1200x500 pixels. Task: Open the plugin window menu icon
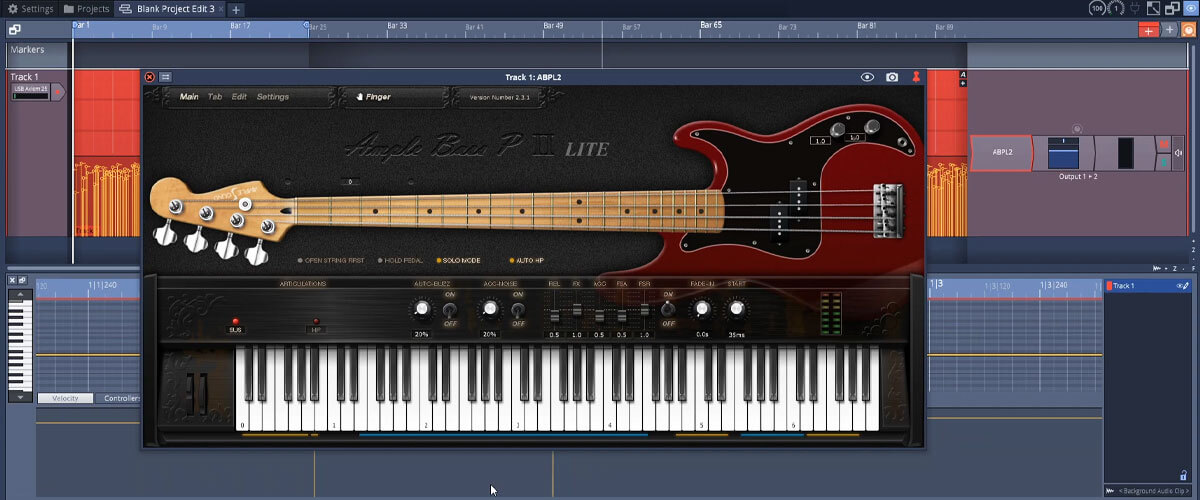pos(166,77)
